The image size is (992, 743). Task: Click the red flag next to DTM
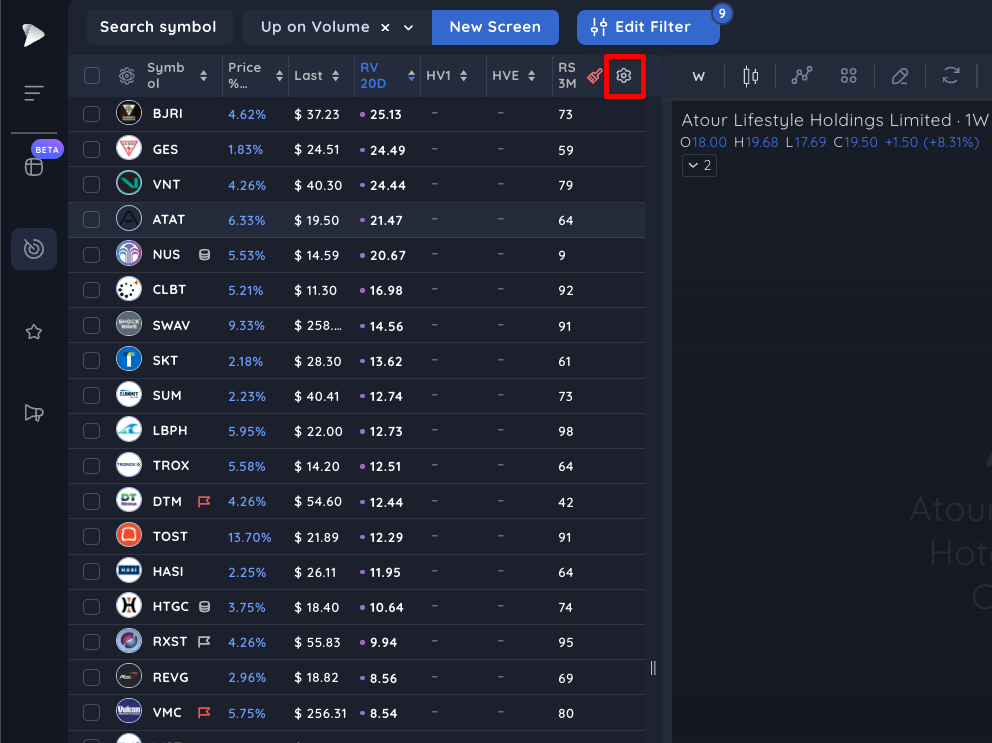tap(204, 502)
